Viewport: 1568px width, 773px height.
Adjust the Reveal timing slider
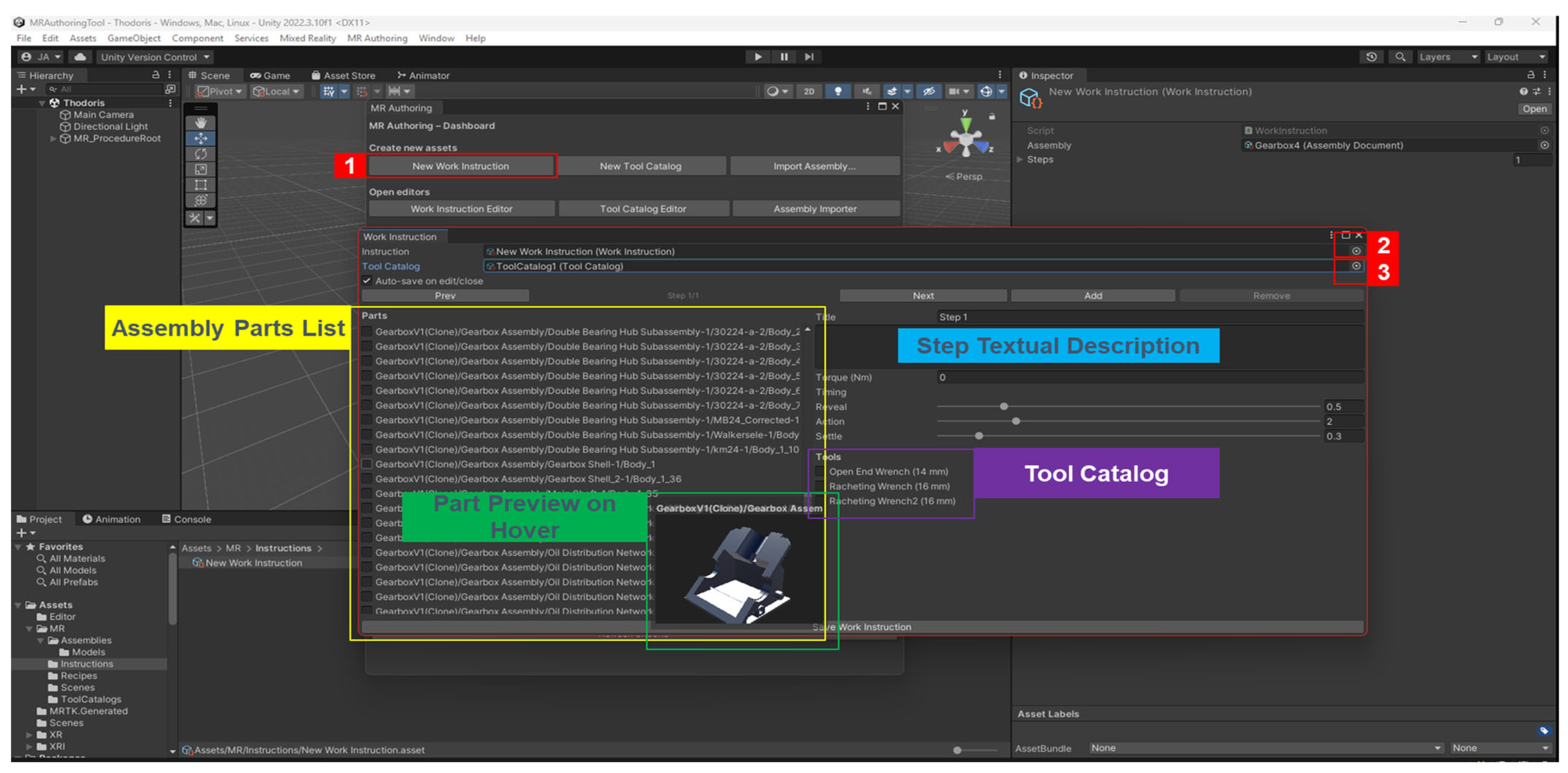1004,406
